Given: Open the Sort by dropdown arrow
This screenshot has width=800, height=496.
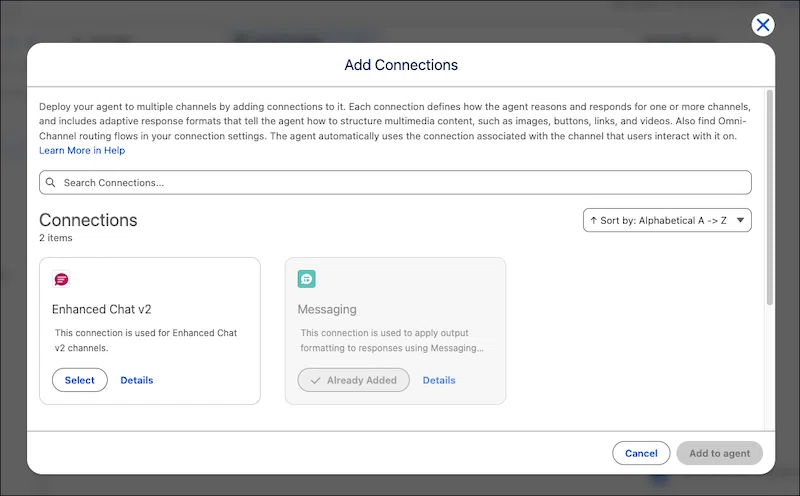Looking at the screenshot, I should coord(740,220).
